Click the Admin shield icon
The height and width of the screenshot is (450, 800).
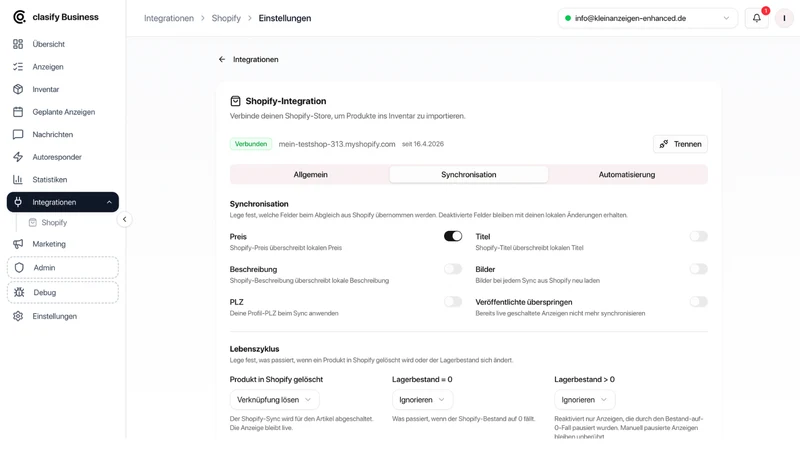[19, 267]
